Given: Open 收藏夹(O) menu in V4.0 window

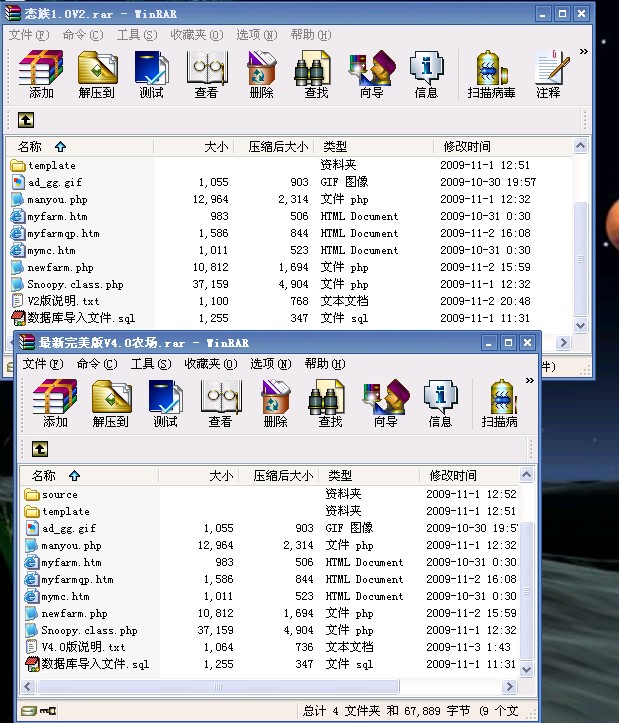Looking at the screenshot, I should 211,364.
